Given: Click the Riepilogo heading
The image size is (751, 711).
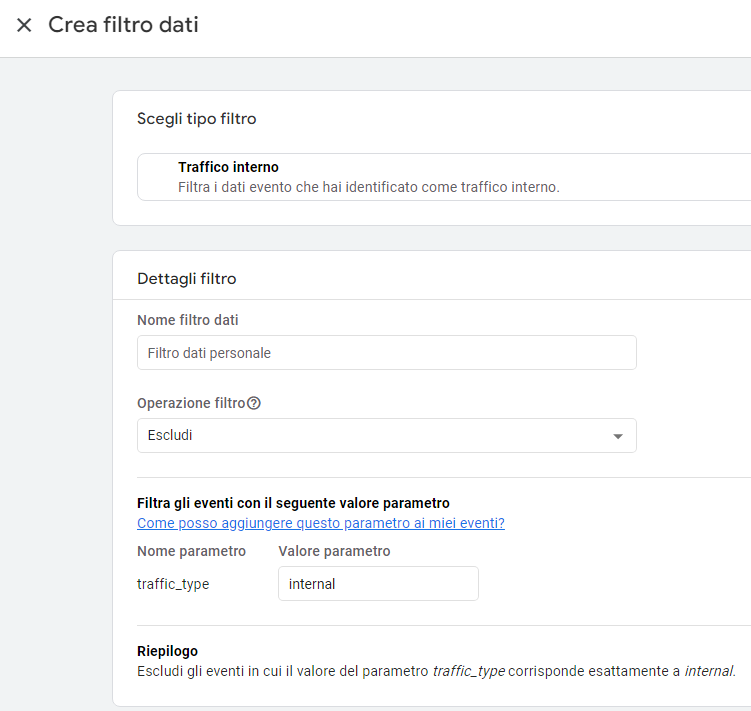Looking at the screenshot, I should [x=167, y=651].
